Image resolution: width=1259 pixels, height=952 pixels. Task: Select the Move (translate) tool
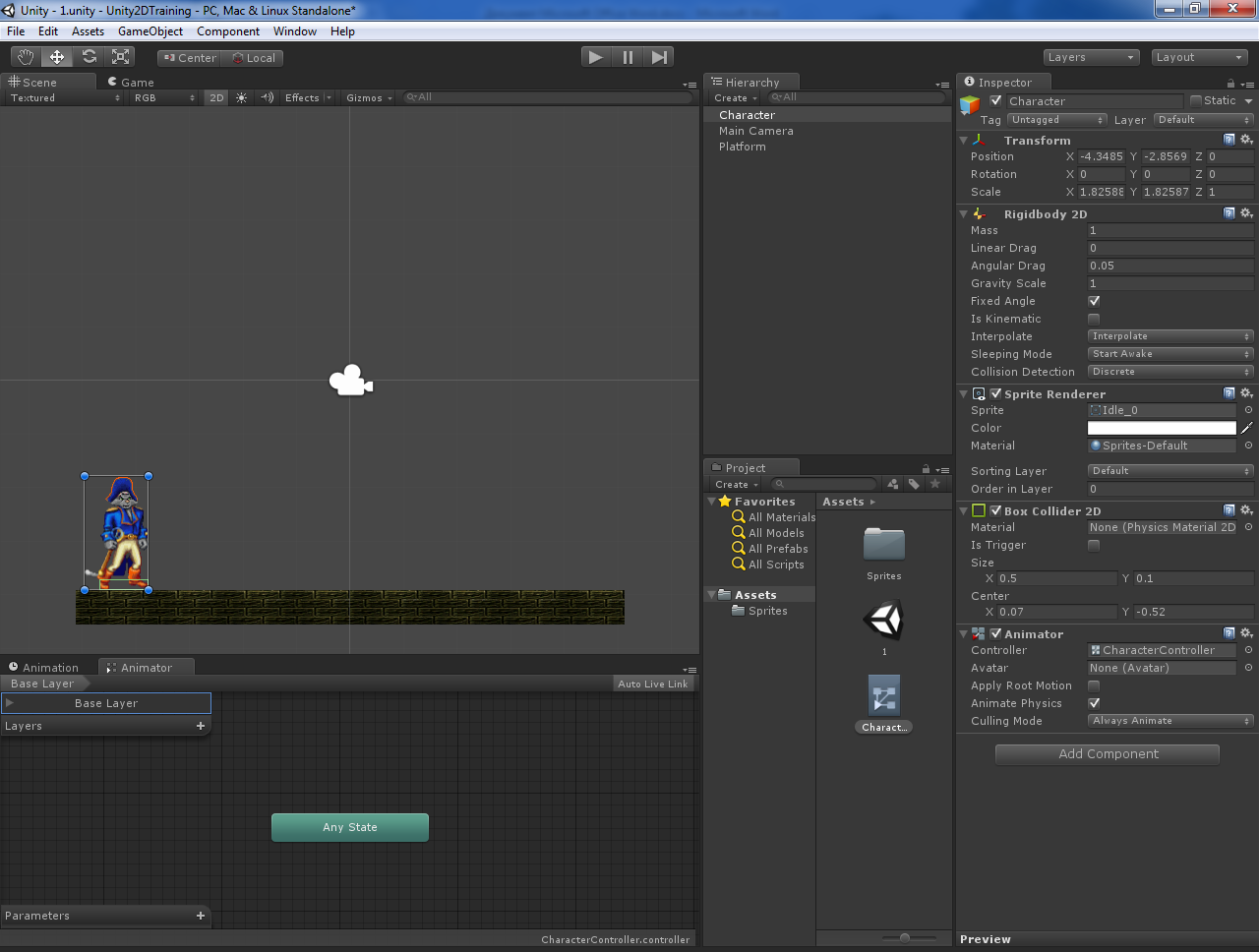(x=57, y=57)
